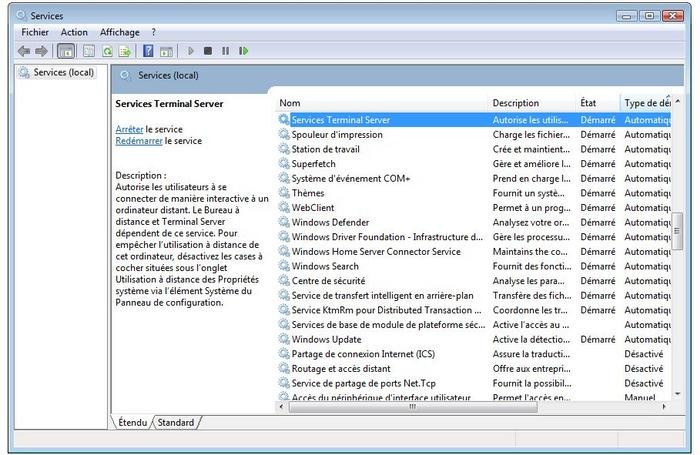
Task: Select Routage et accès distant service
Action: 474,368
